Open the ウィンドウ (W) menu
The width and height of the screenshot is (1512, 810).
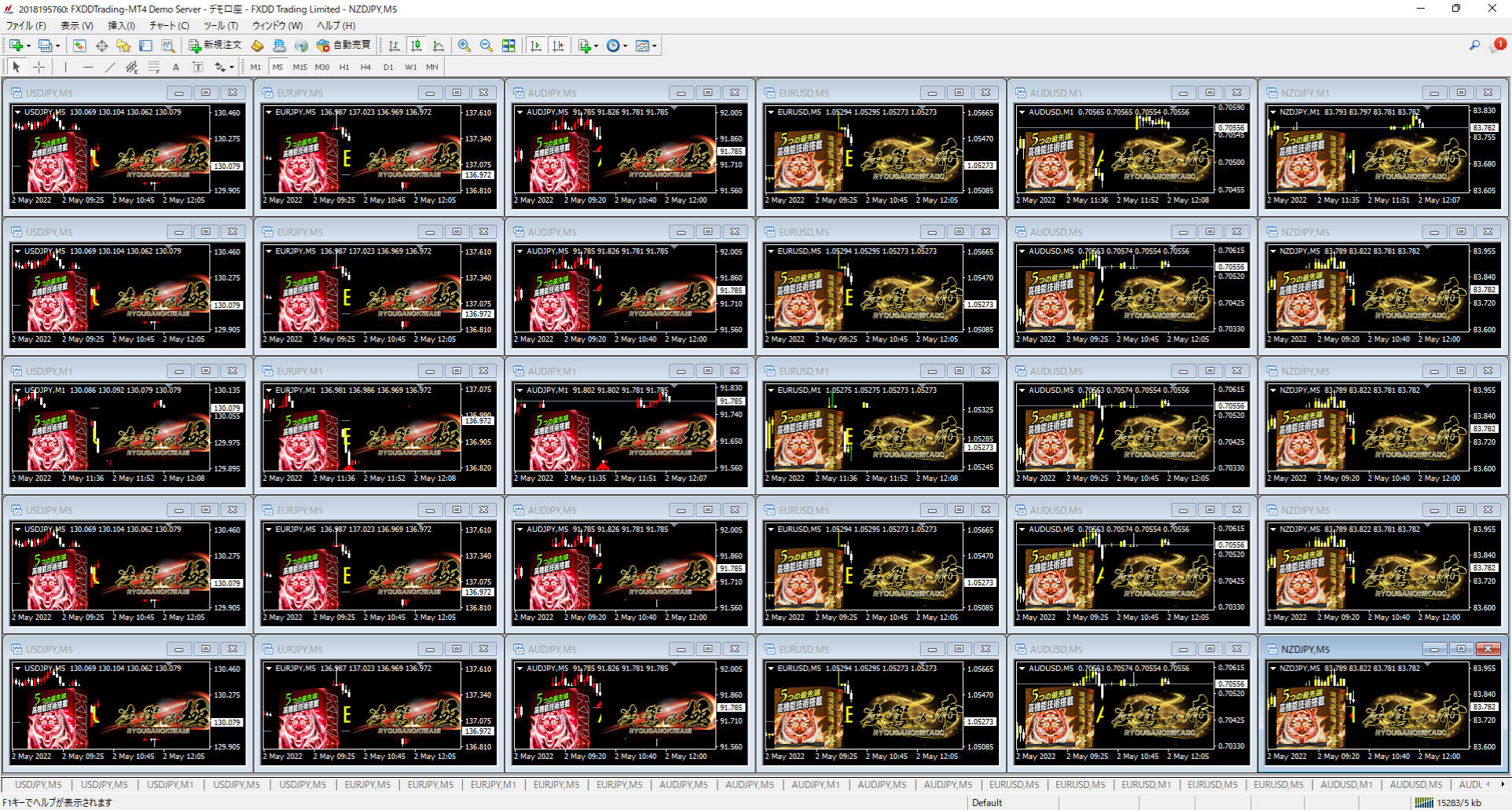coord(277,25)
